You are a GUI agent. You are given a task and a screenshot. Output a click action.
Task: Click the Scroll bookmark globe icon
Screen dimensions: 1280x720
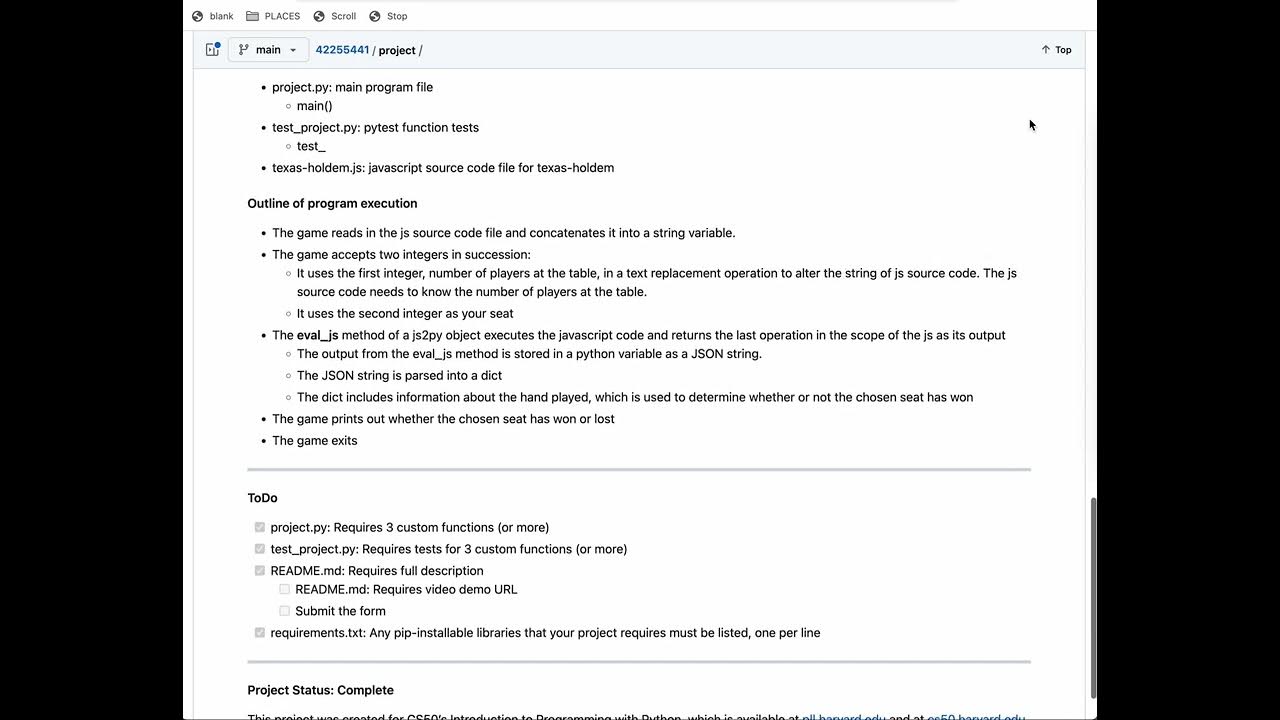click(319, 16)
